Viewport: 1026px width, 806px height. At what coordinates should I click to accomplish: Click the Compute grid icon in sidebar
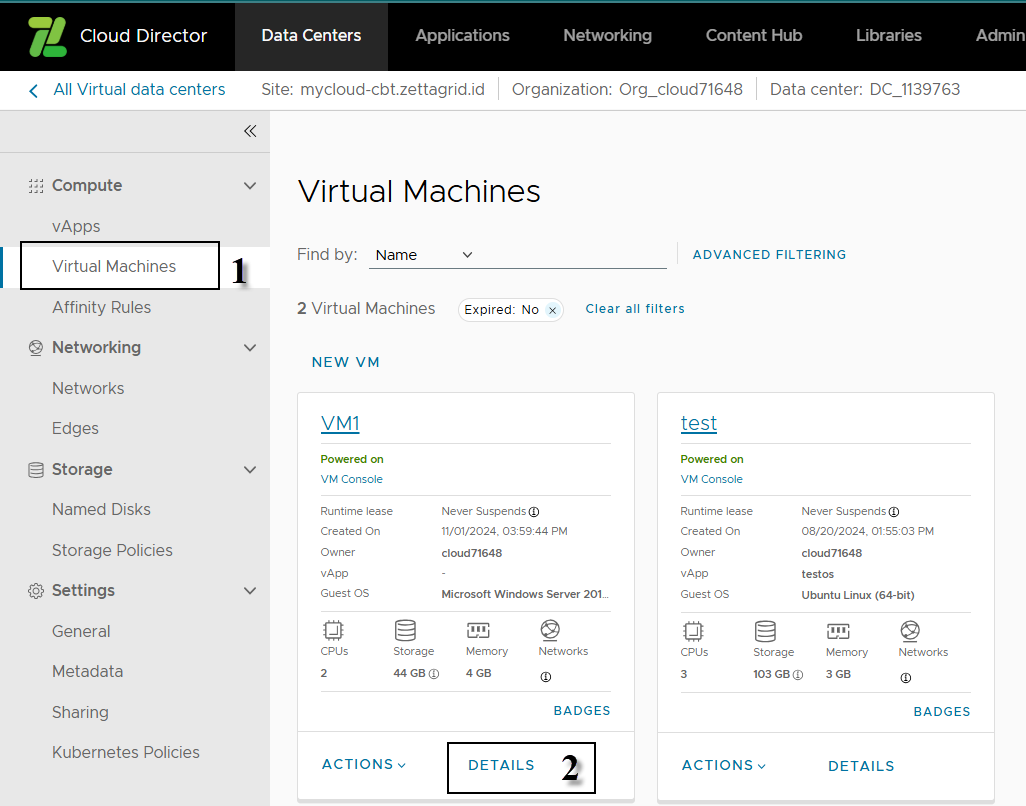[36, 186]
